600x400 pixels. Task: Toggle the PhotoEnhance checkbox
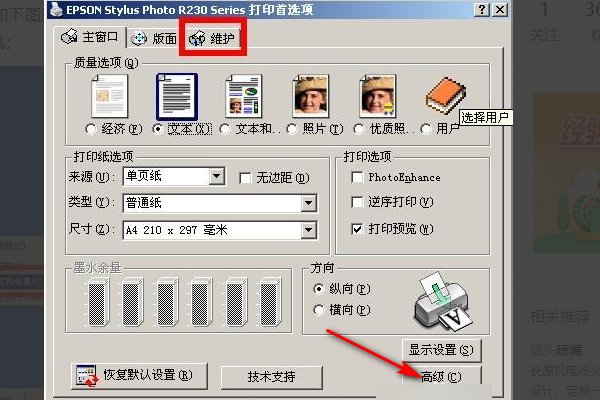pos(357,177)
